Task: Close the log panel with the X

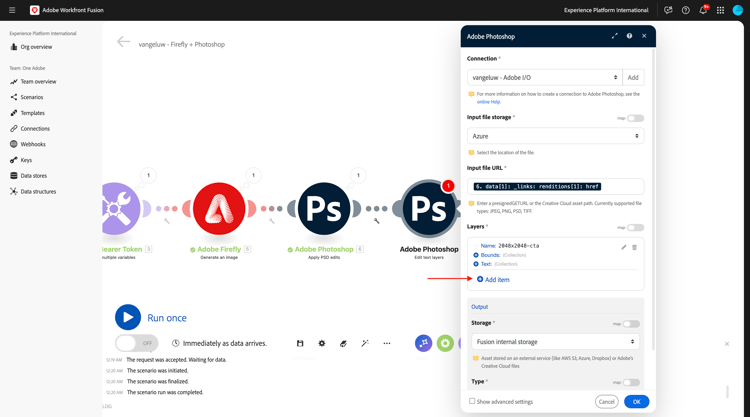Action: click(727, 344)
